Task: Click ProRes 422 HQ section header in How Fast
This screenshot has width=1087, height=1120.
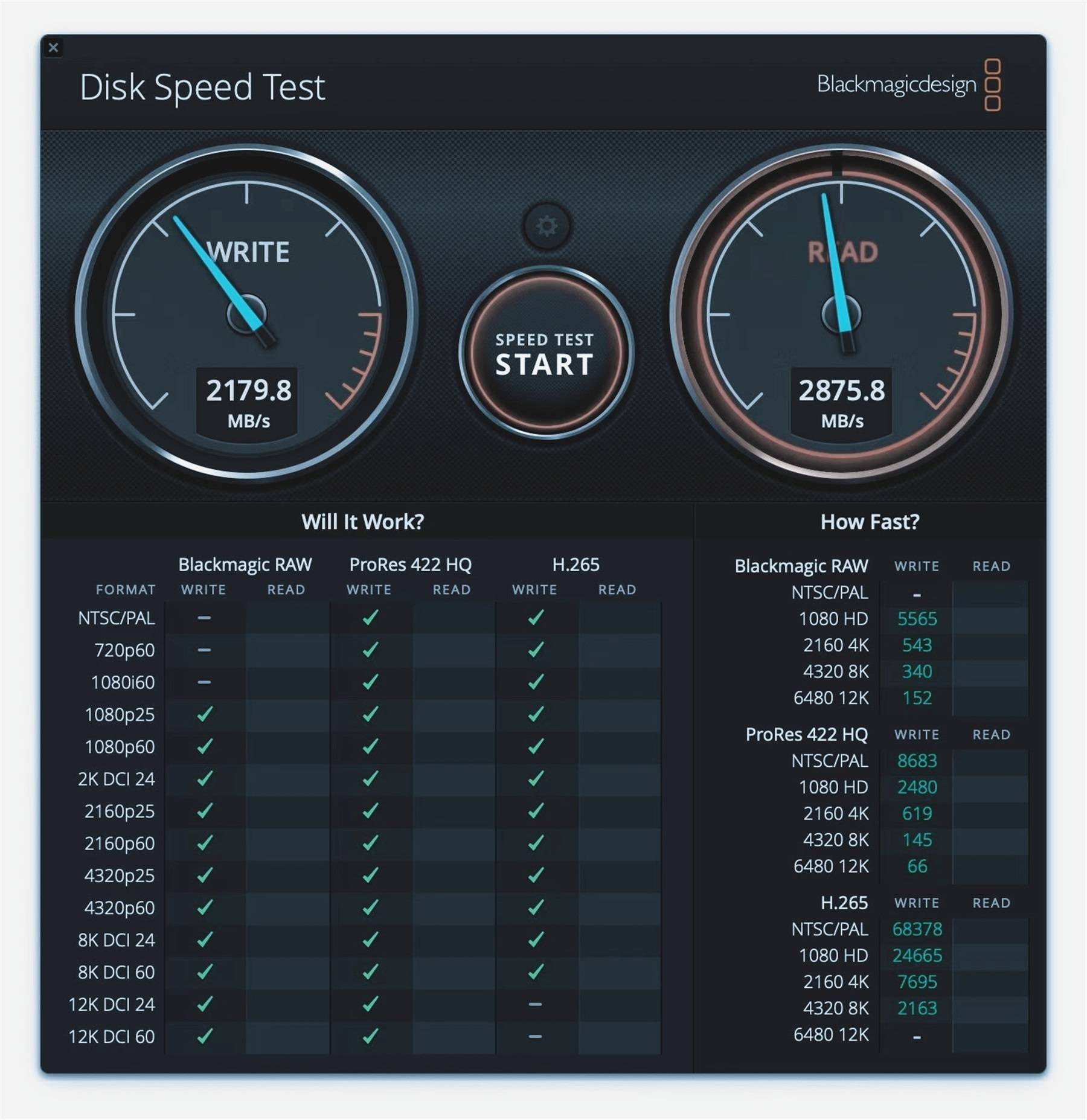Action: click(x=806, y=734)
